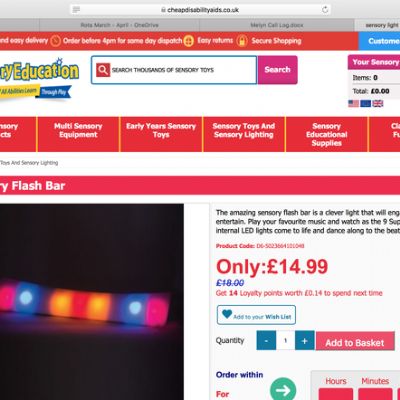Switch to the Melyn Call Log.docx tab
The image size is (400, 400).
tap(277, 25)
